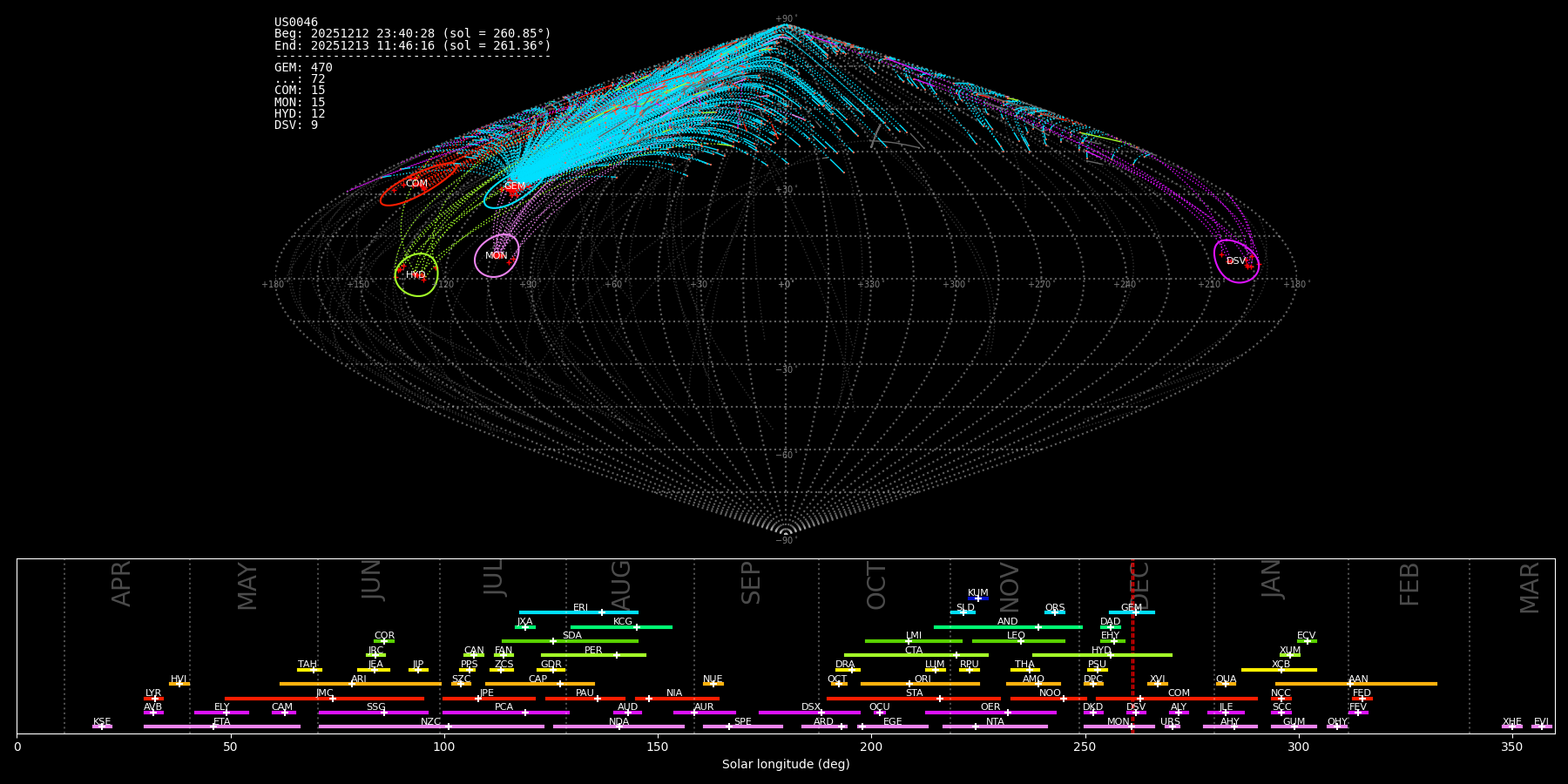Image resolution: width=1568 pixels, height=784 pixels.
Task: Select the FEB month label in timeline
Action: tap(1409, 584)
